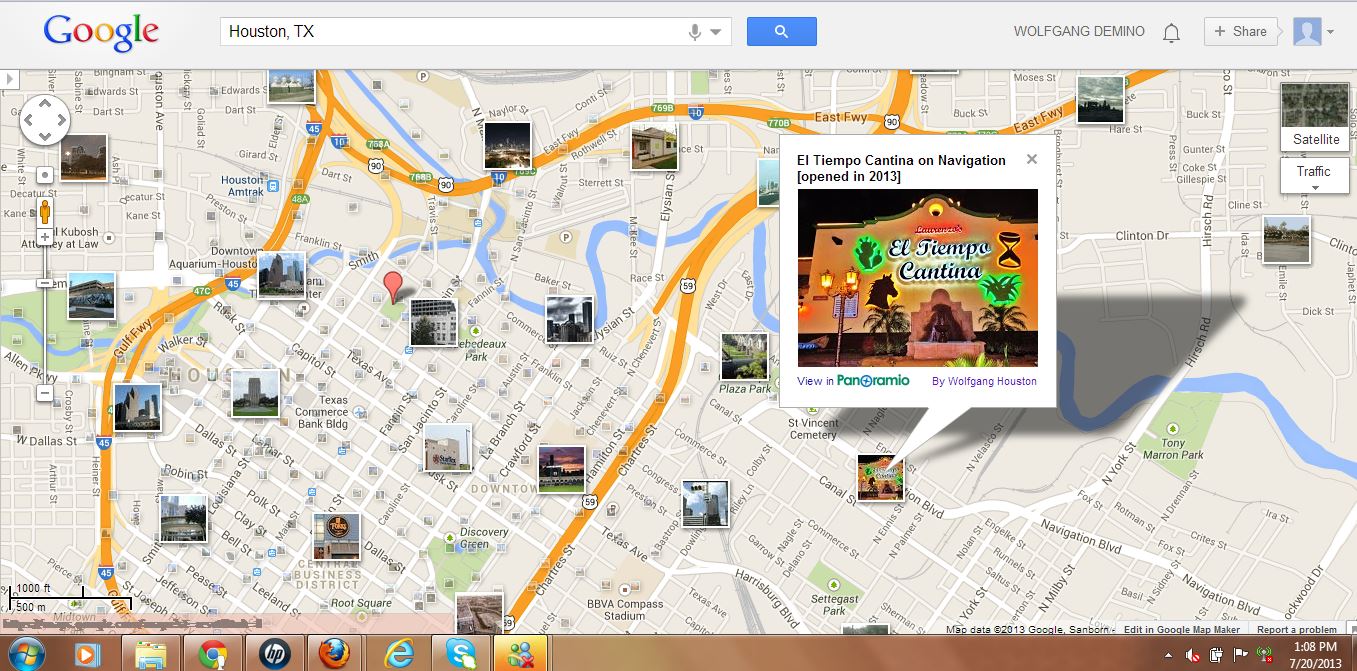Screen dimensions: 1357x671
Task: Show hidden tray icons arrow
Action: [x=1166, y=654]
